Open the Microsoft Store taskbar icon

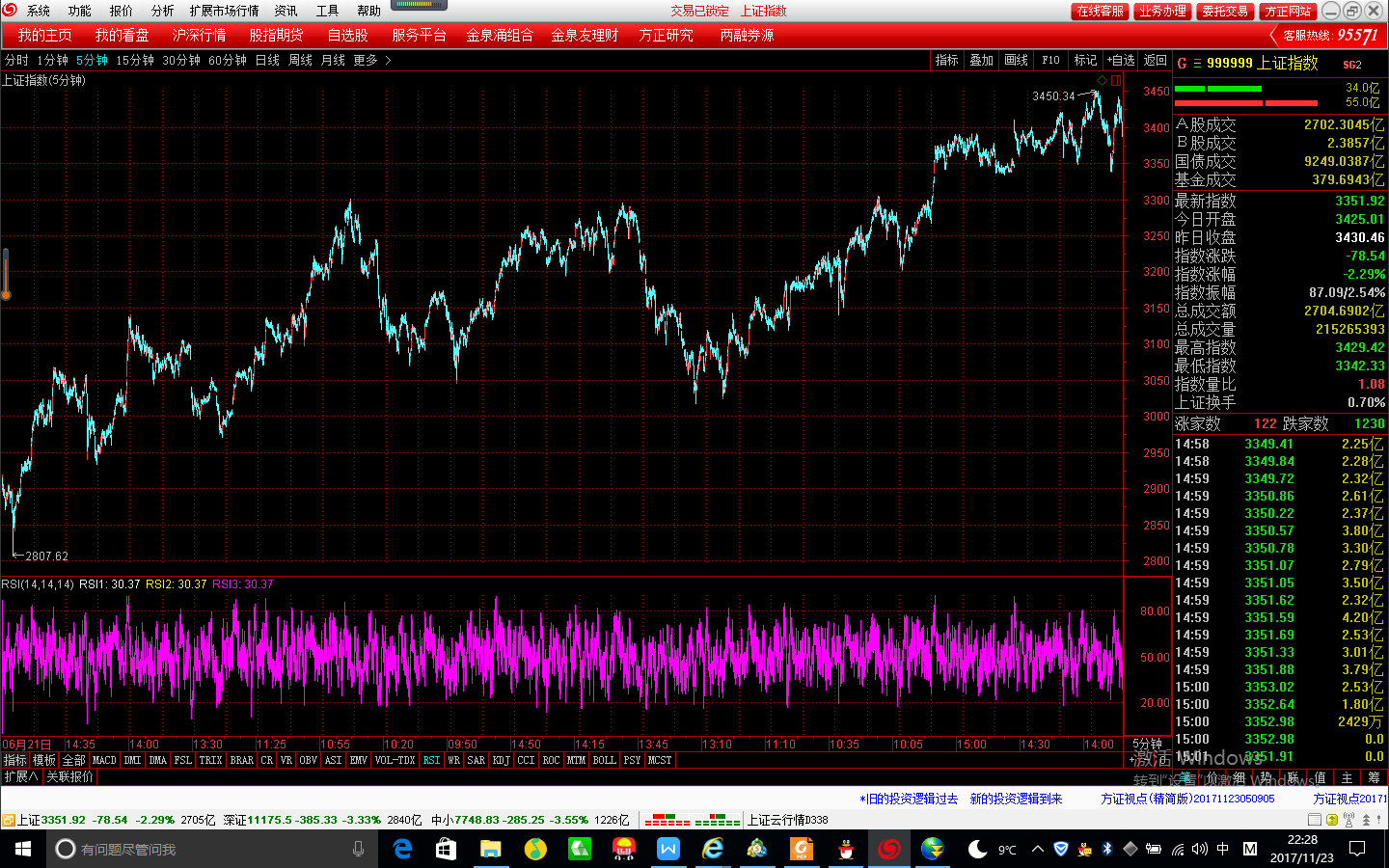[x=446, y=849]
